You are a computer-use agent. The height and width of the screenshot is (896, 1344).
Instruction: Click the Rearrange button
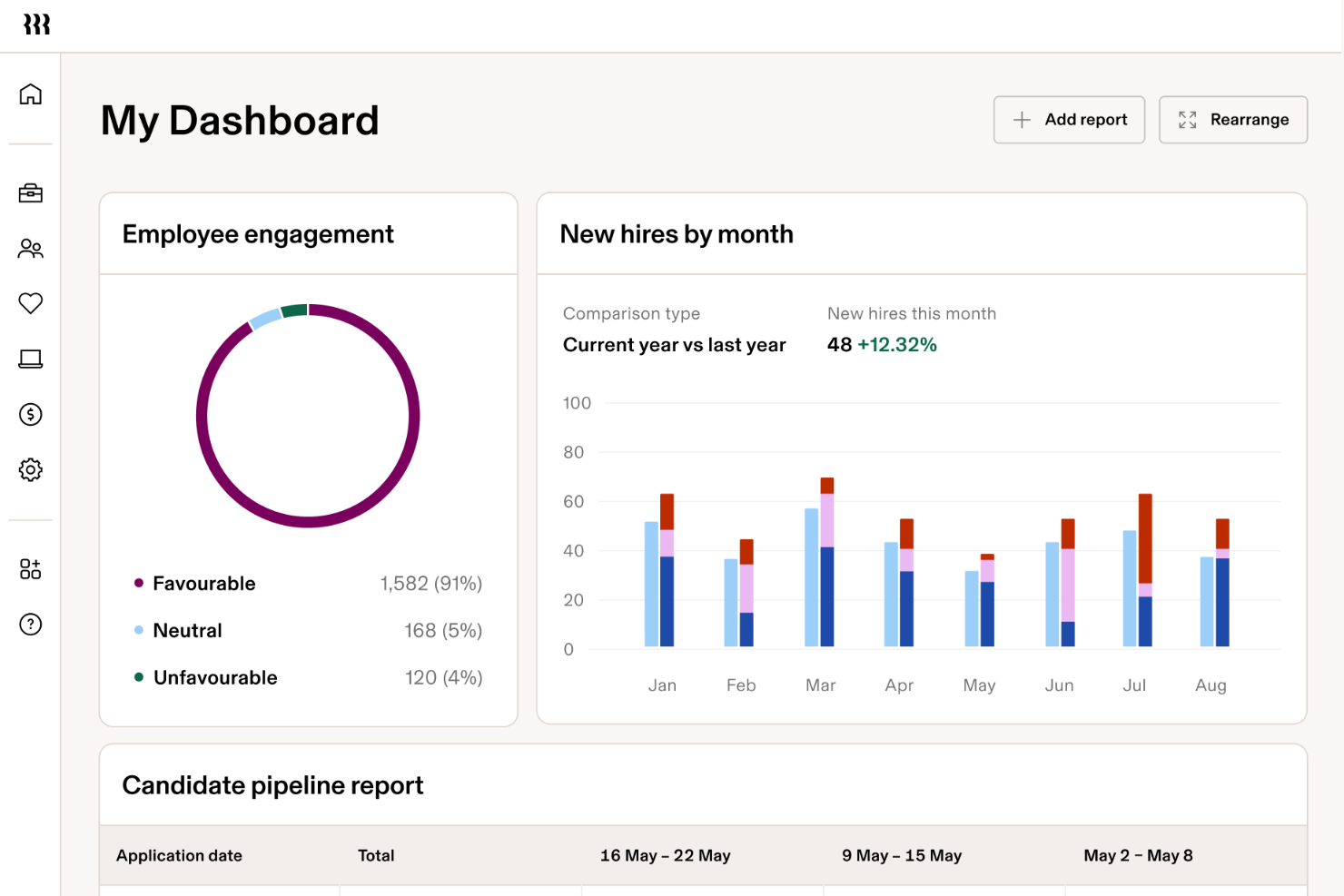tap(1233, 119)
